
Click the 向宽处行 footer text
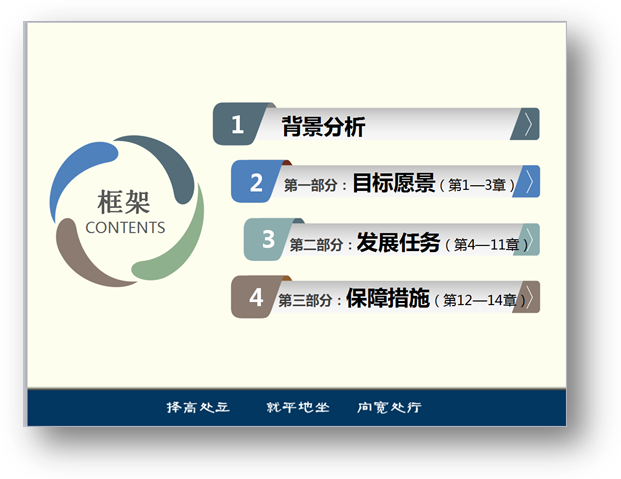pyautogui.click(x=389, y=408)
